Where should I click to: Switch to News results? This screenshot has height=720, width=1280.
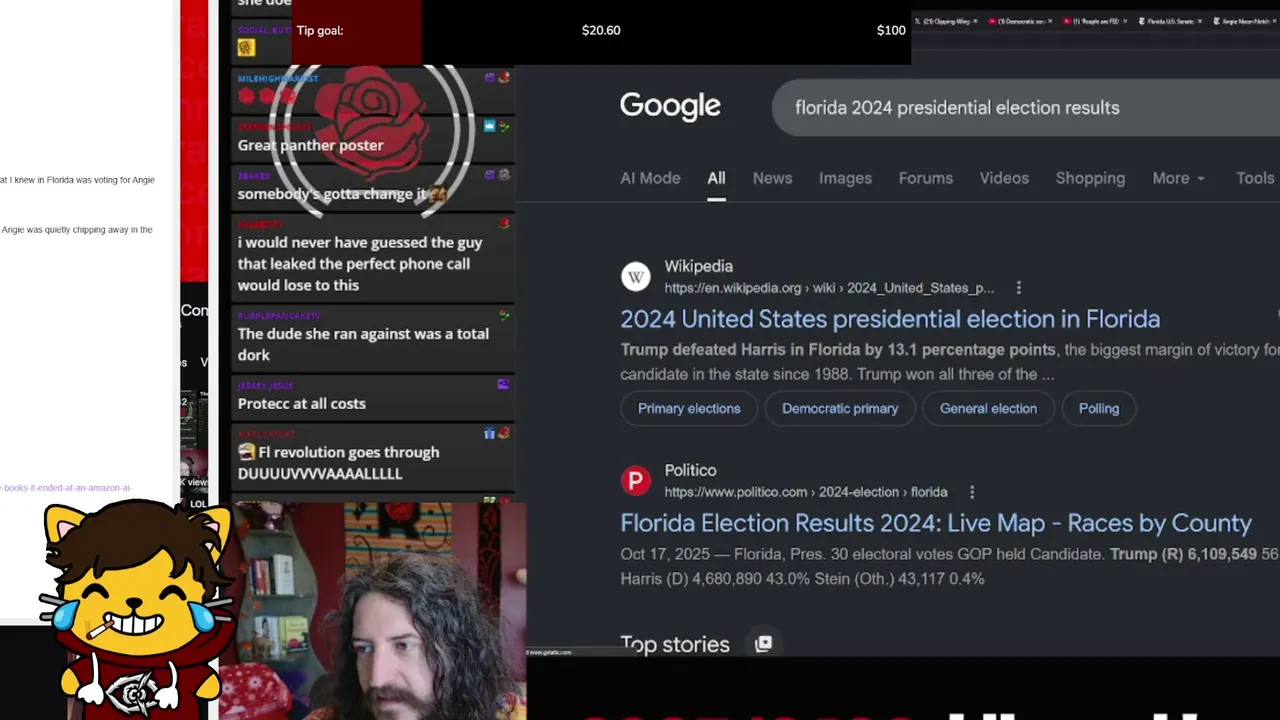click(772, 178)
